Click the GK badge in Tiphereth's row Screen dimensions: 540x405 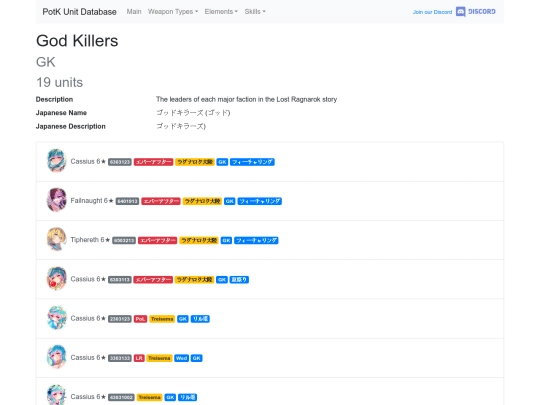pyautogui.click(x=226, y=240)
